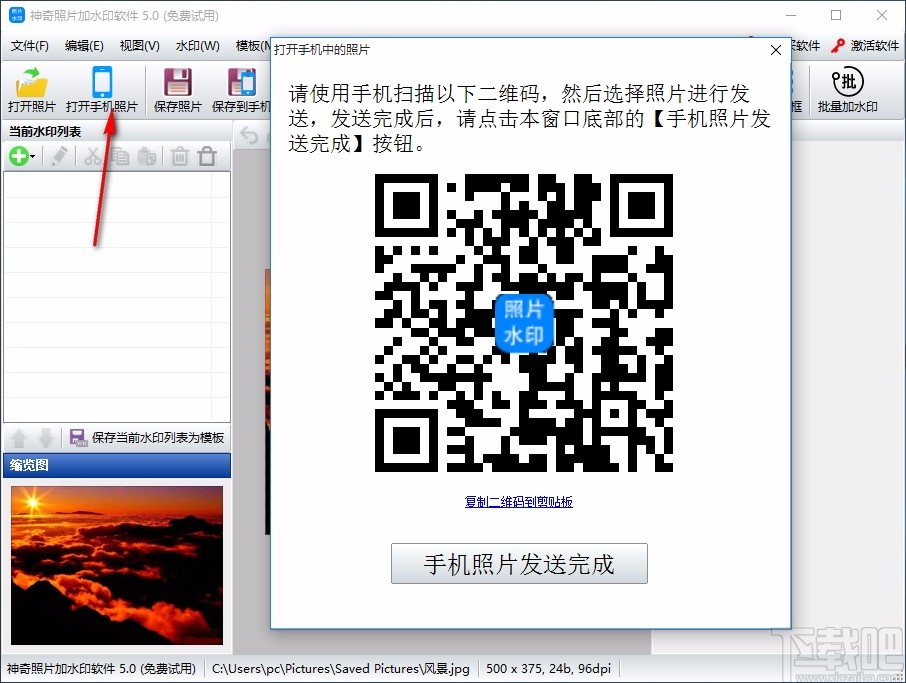Move watermark up with the up arrow
Viewport: 906px width, 683px height.
(x=18, y=438)
